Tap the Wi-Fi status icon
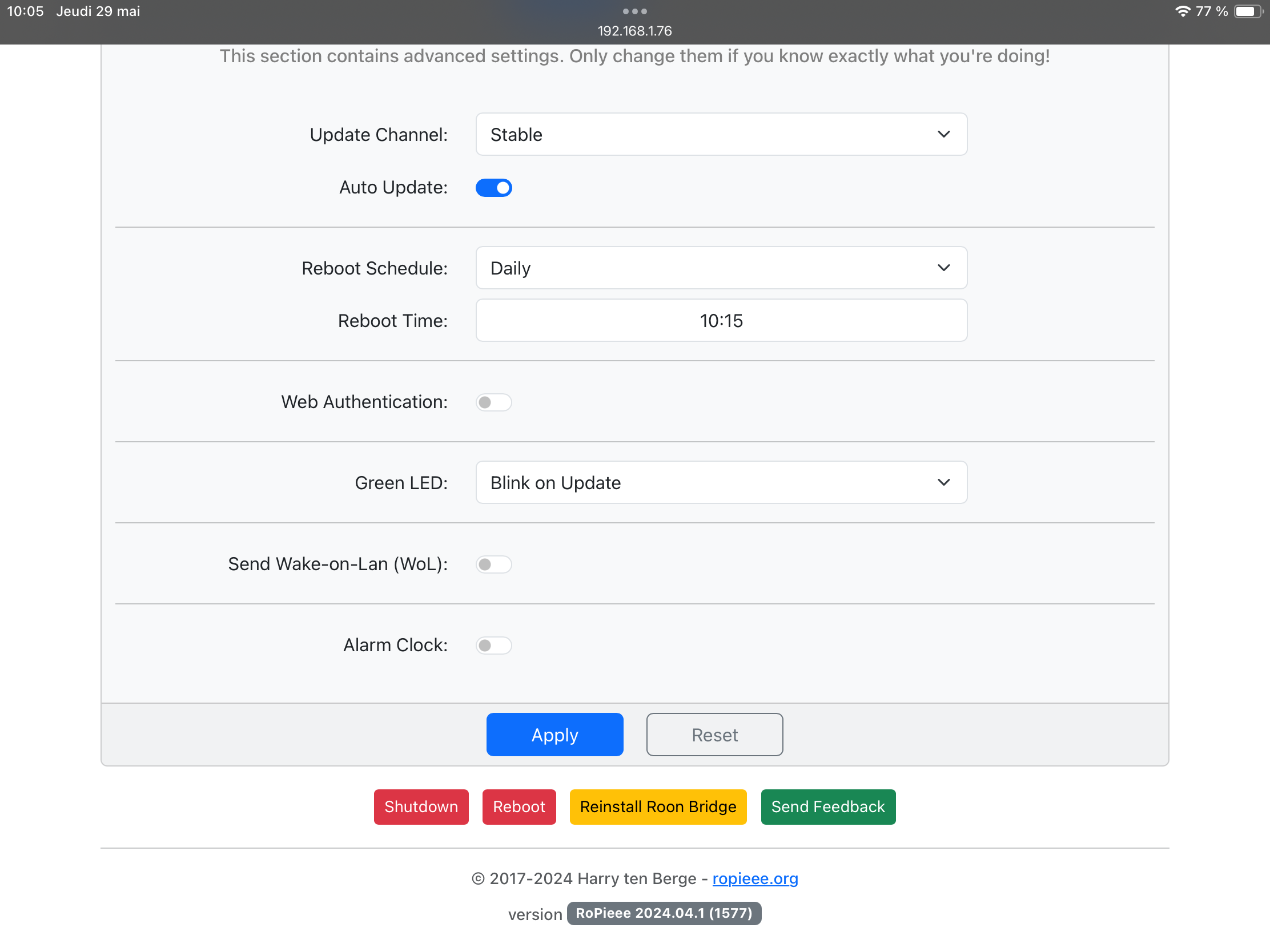Viewport: 1270px width, 952px height. 1182,11
